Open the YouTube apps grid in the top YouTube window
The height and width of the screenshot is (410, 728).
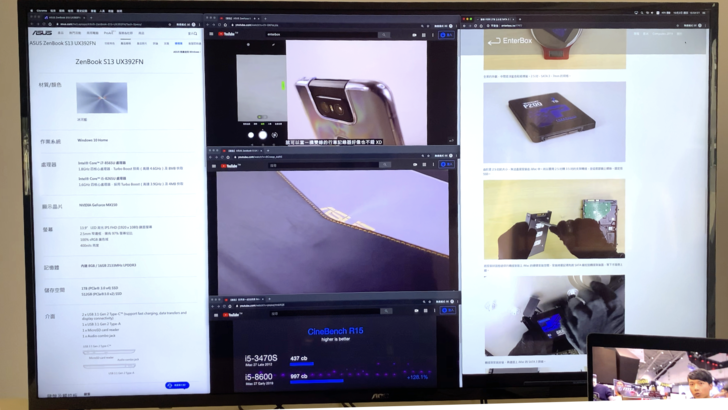(423, 35)
